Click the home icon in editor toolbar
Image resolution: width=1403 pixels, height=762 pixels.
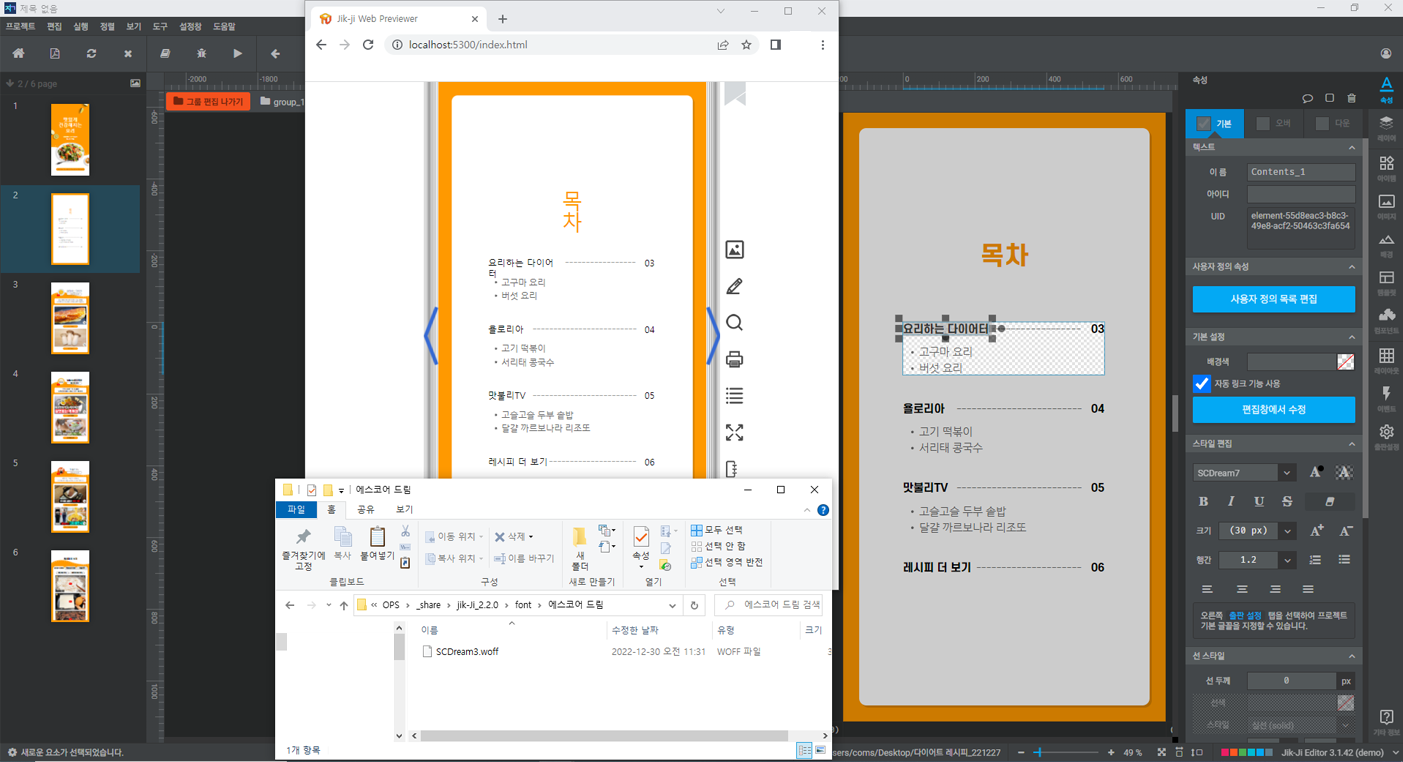20,53
